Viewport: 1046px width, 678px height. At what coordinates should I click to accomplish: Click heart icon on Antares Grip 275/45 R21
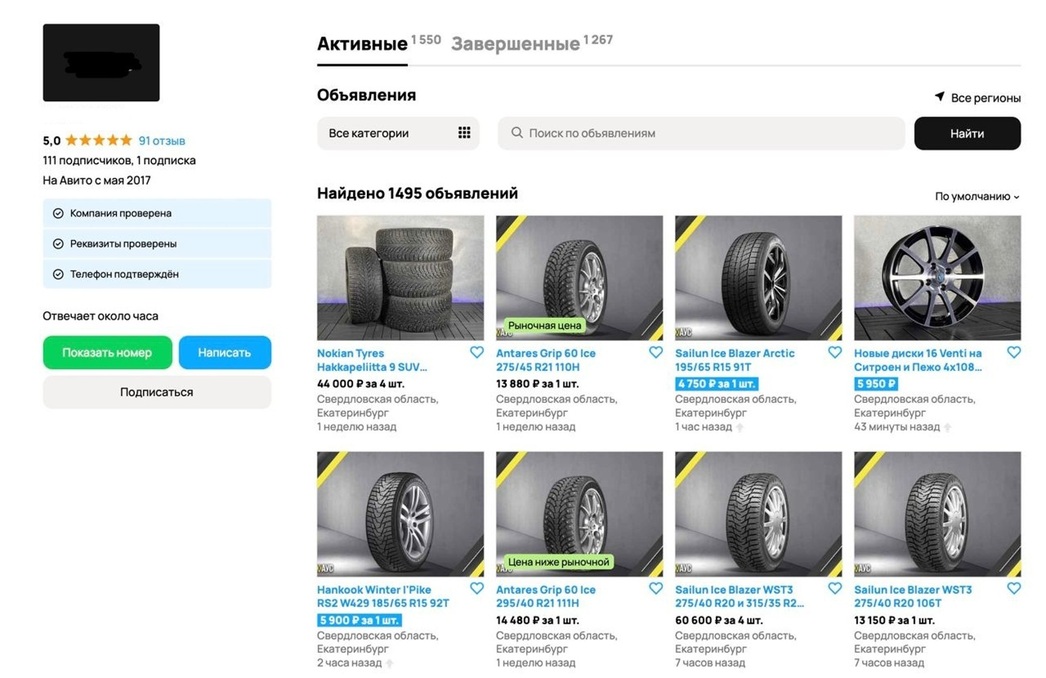point(656,353)
